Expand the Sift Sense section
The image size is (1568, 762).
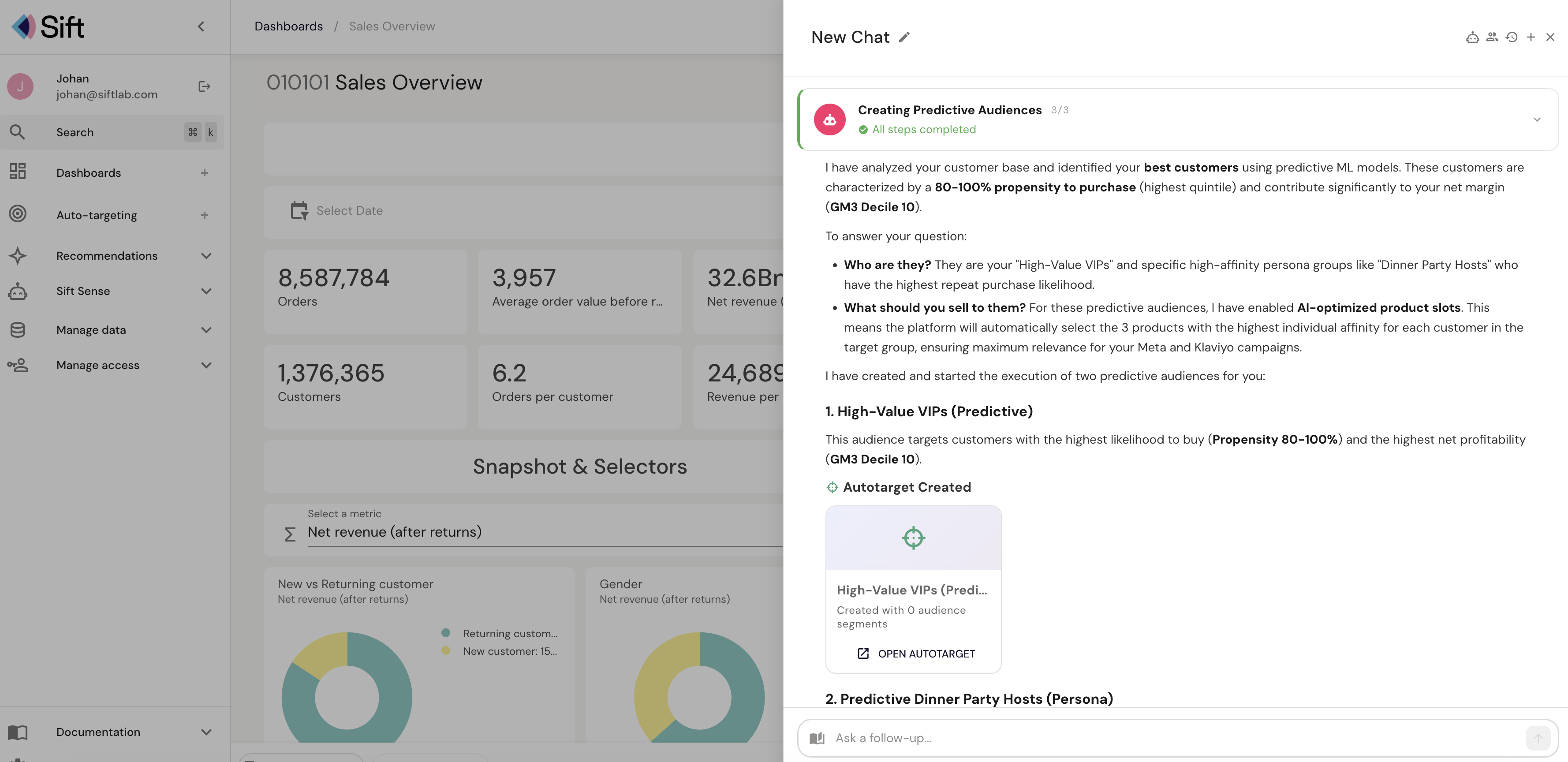206,291
